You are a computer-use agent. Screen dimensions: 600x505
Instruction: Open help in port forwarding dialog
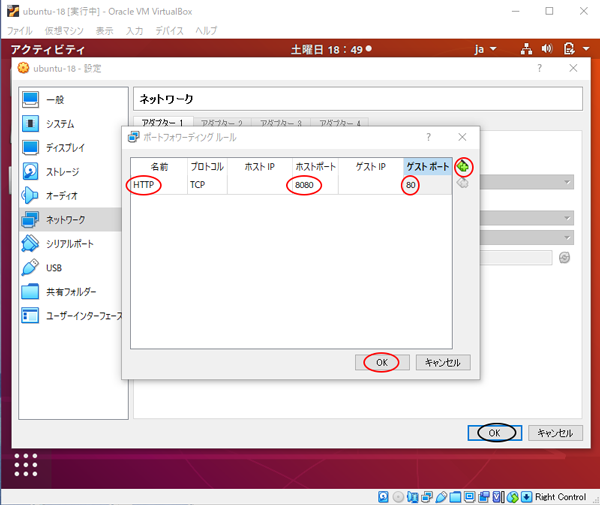[429, 137]
